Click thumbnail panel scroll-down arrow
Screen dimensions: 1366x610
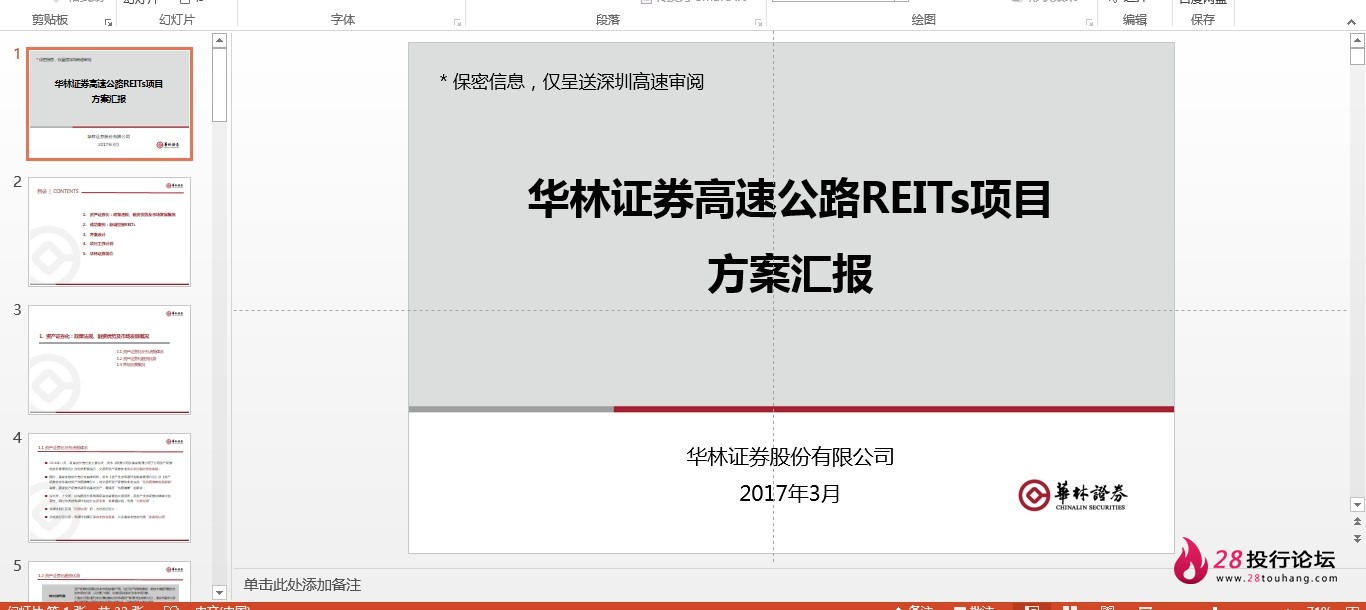click(x=220, y=592)
